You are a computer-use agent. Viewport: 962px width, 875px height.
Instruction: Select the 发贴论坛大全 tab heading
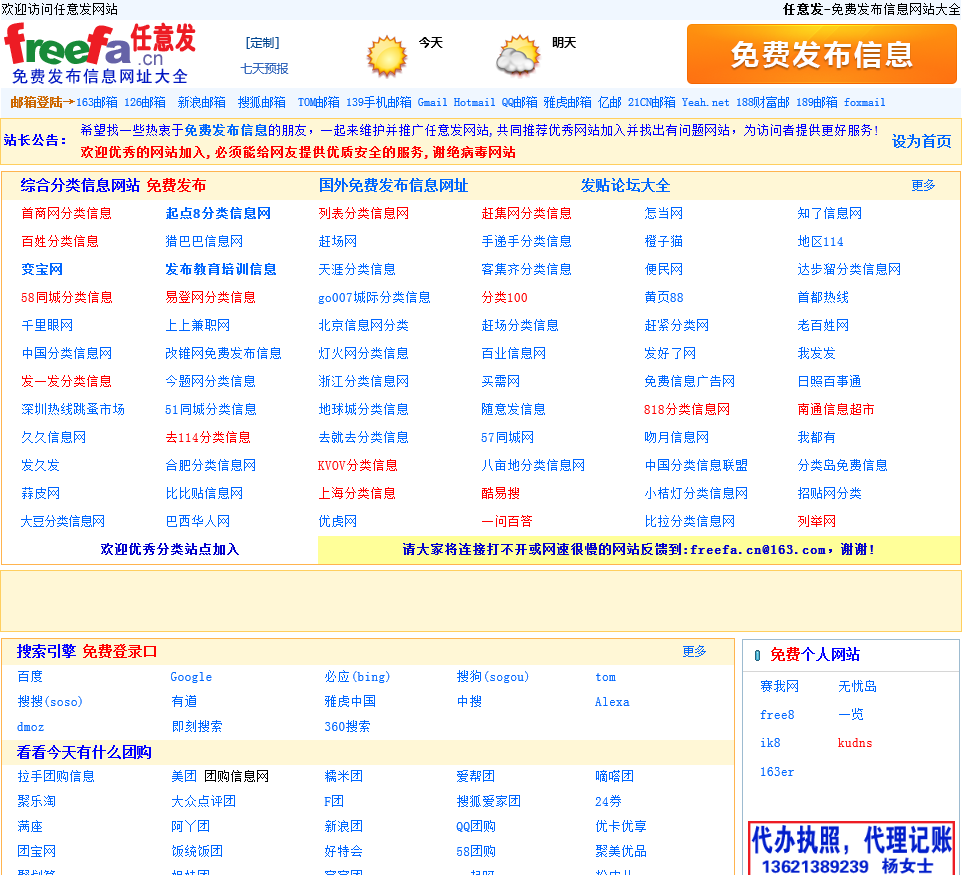(625, 186)
